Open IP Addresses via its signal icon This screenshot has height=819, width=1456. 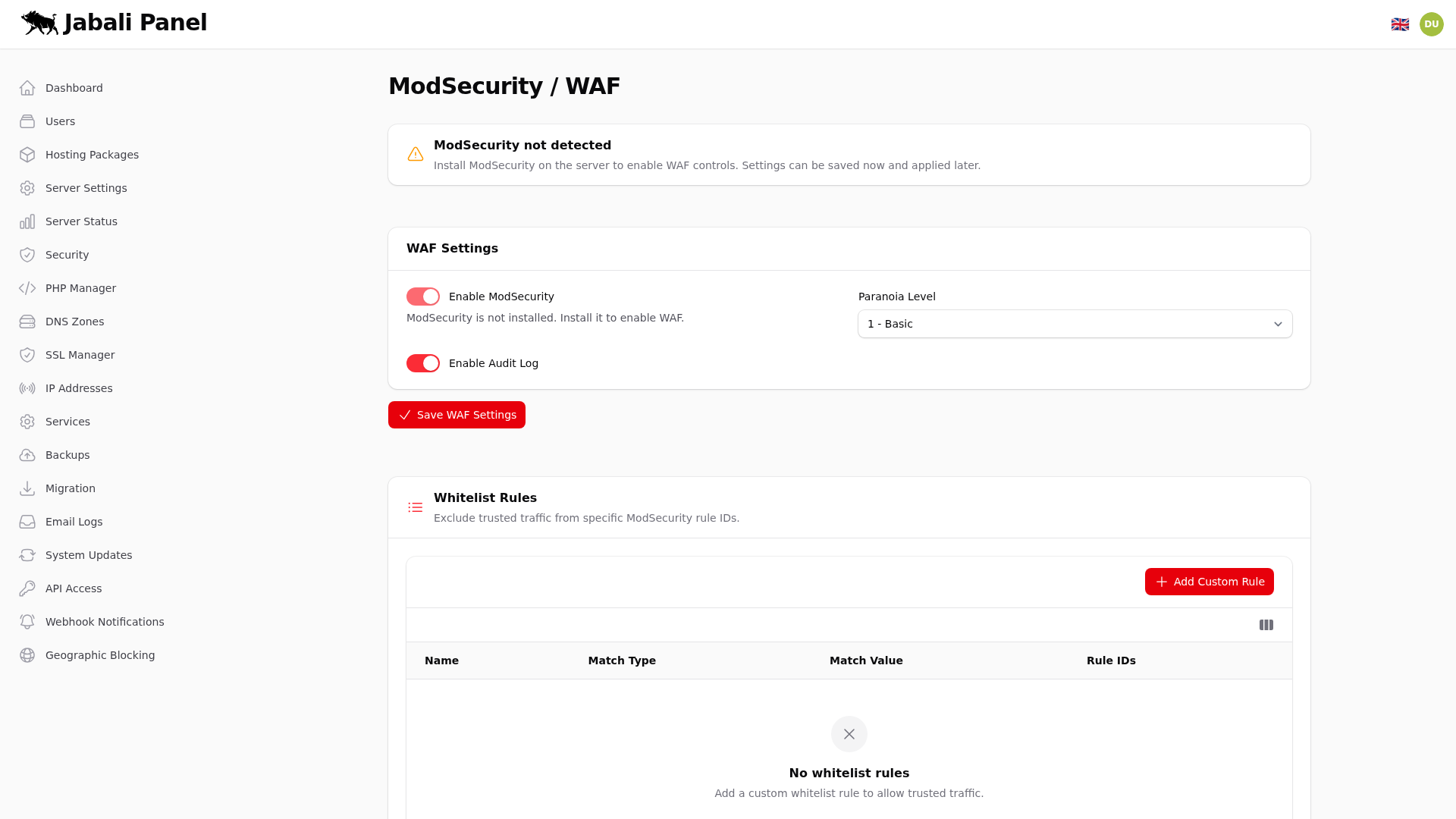tap(27, 388)
